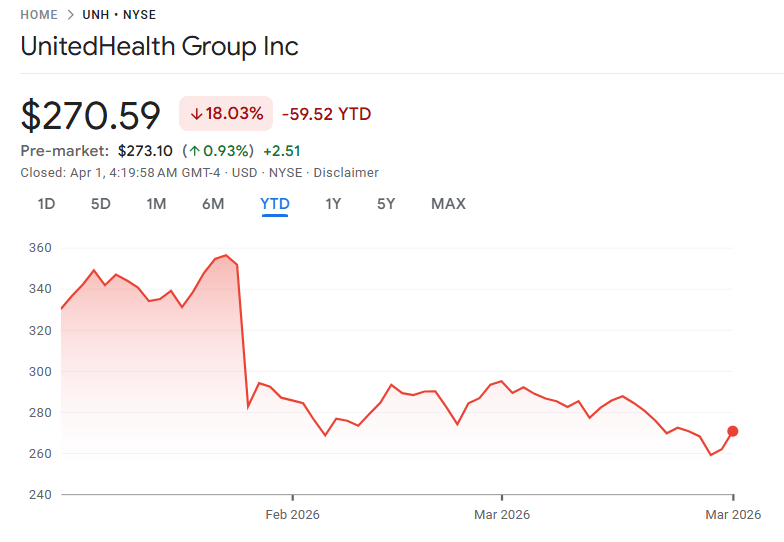Select the YTD range tab
784x542 pixels.
tap(275, 204)
